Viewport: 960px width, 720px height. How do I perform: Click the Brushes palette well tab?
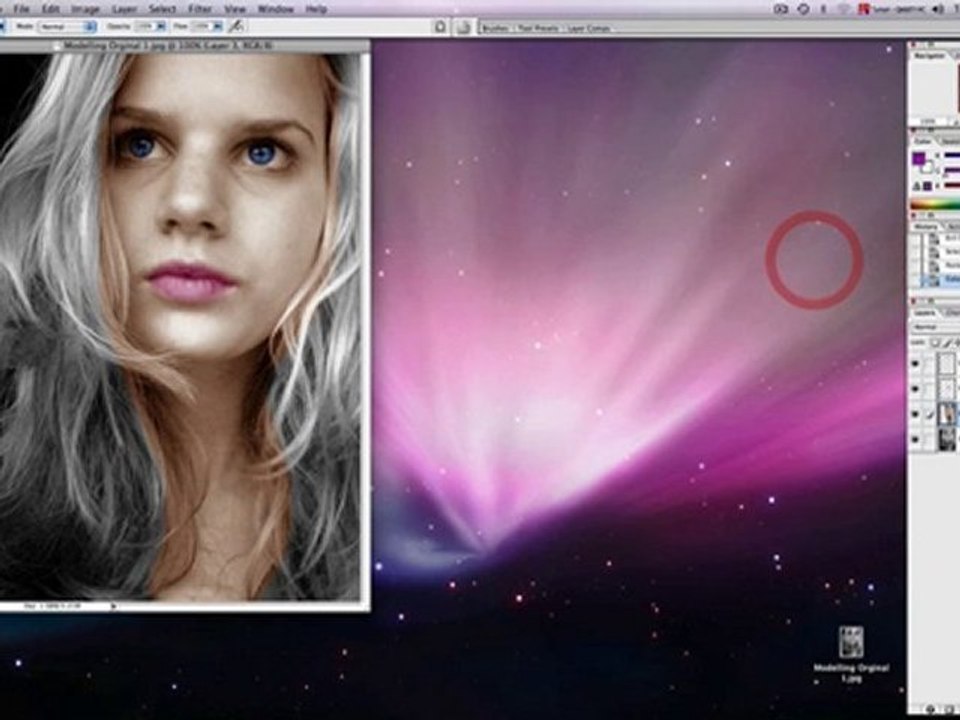tap(495, 28)
